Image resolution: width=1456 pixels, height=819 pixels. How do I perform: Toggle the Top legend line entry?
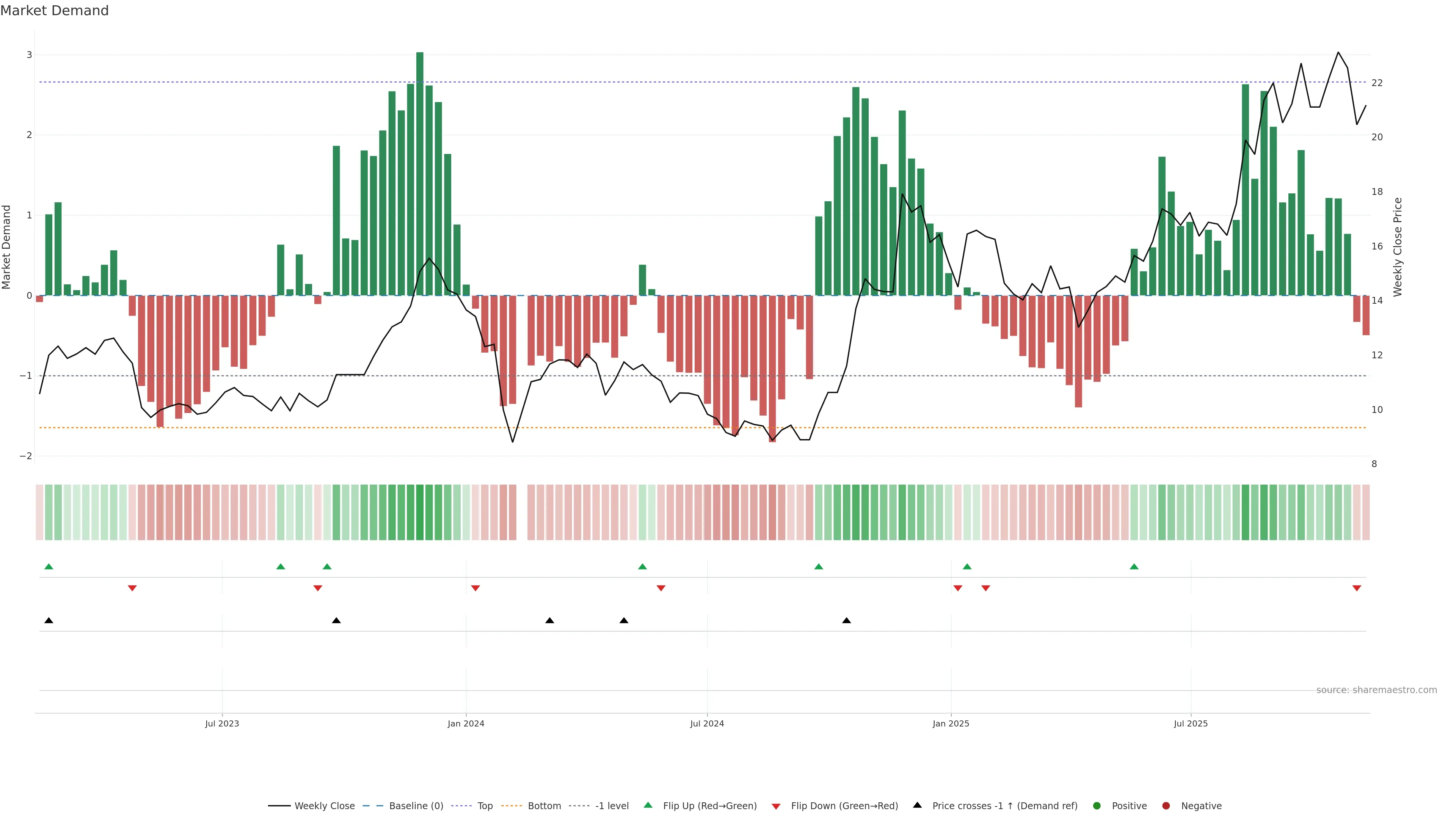(485, 806)
